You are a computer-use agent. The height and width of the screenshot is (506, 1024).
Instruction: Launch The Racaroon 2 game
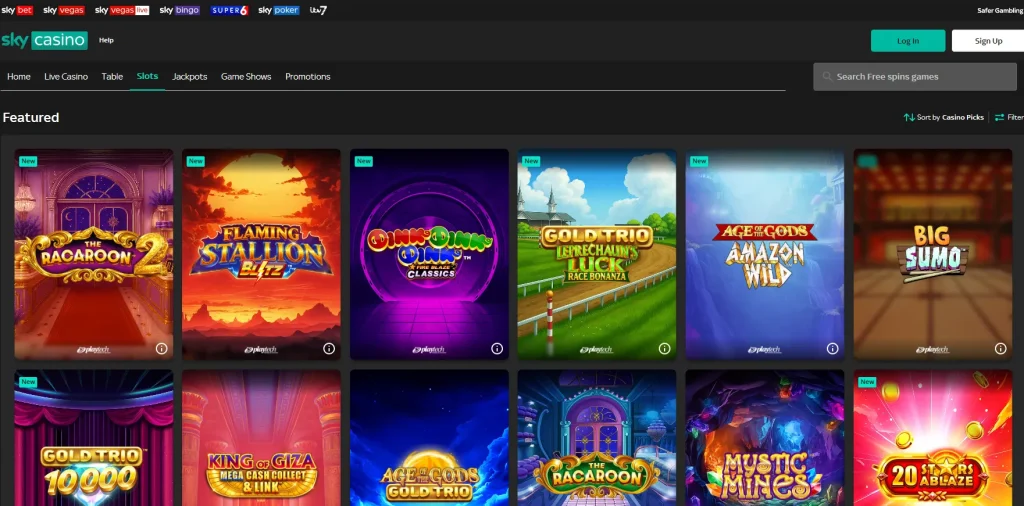94,254
